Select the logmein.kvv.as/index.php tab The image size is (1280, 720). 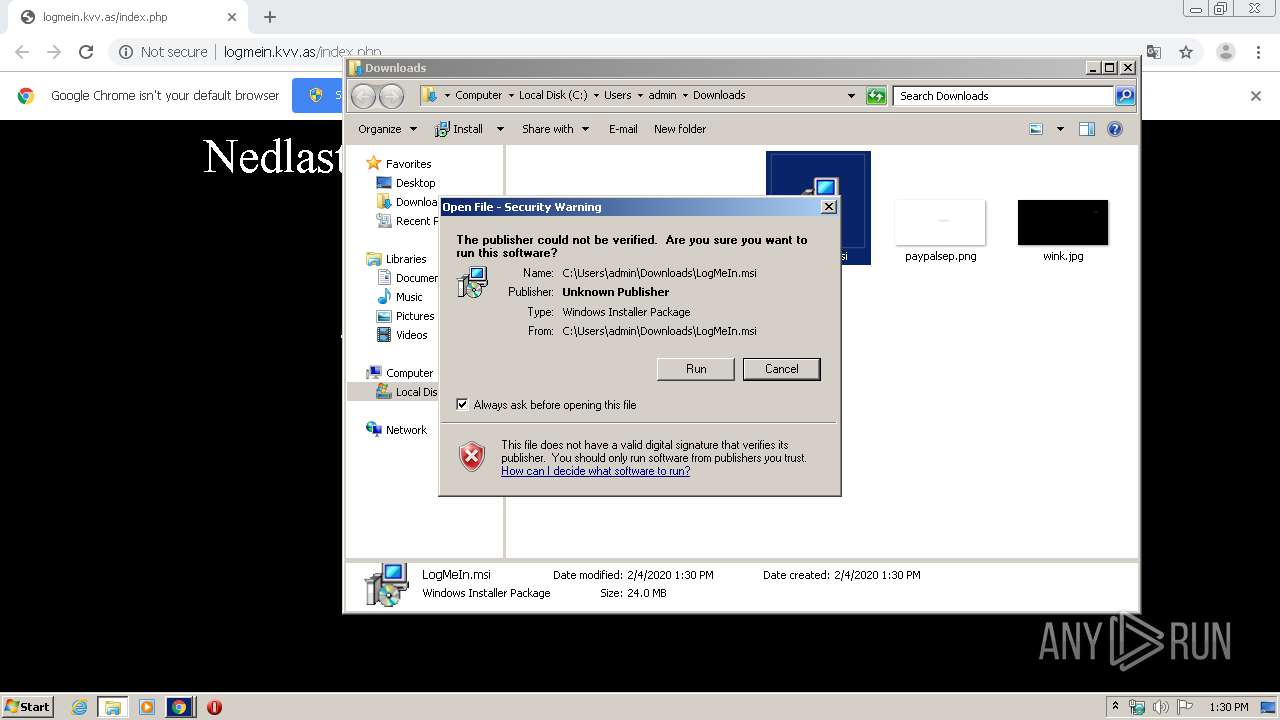coord(125,17)
